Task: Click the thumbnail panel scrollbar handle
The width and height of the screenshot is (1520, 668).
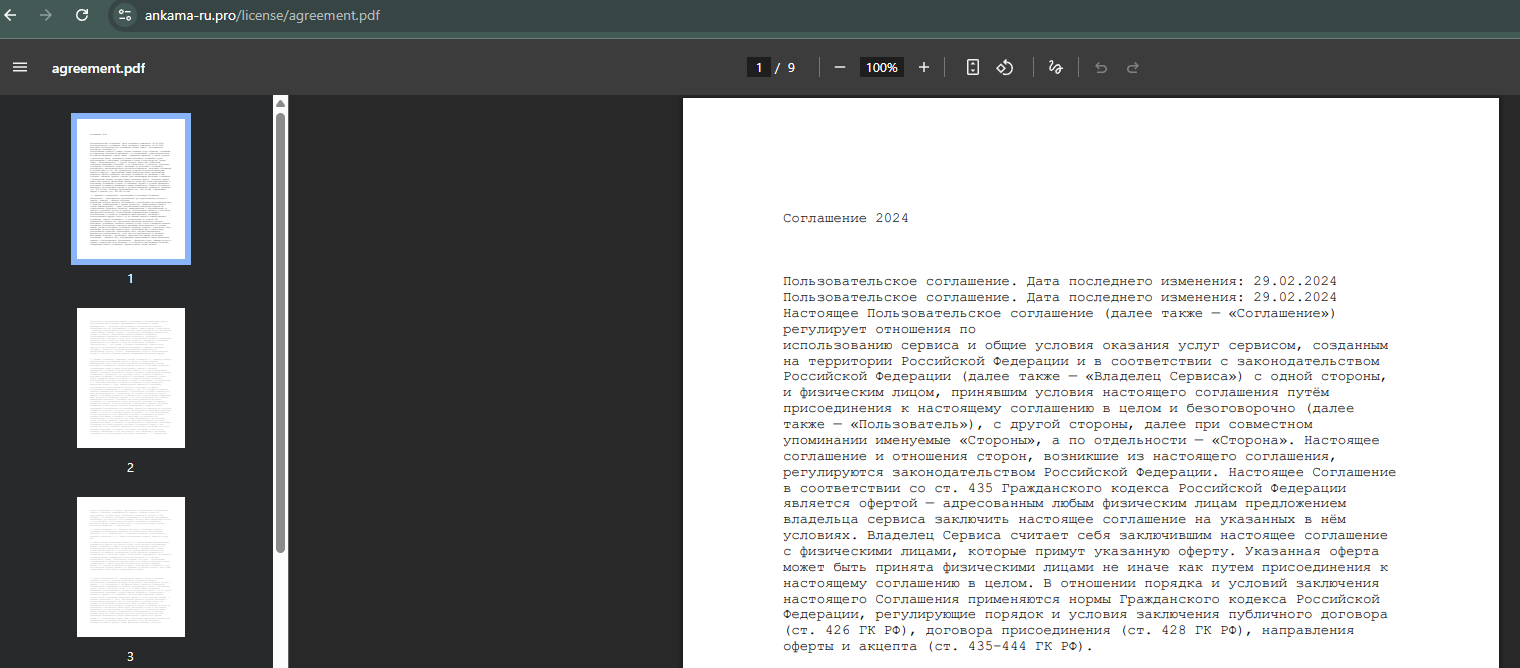Action: 281,330
